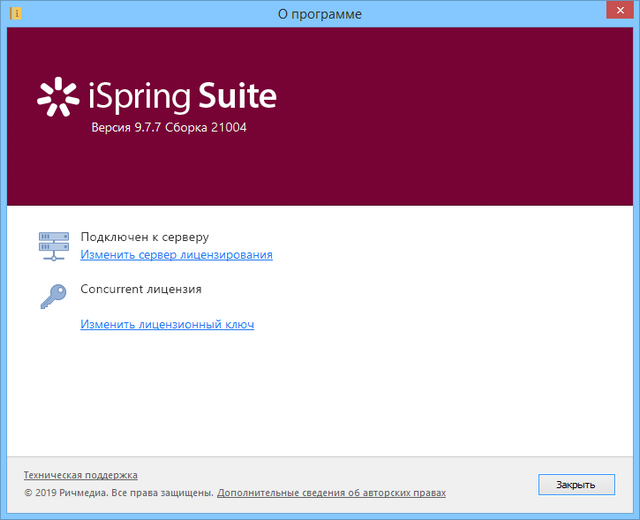Image resolution: width=640 pixels, height=520 pixels.
Task: Open the 'Техническая поддержка' link
Action: pos(80,475)
